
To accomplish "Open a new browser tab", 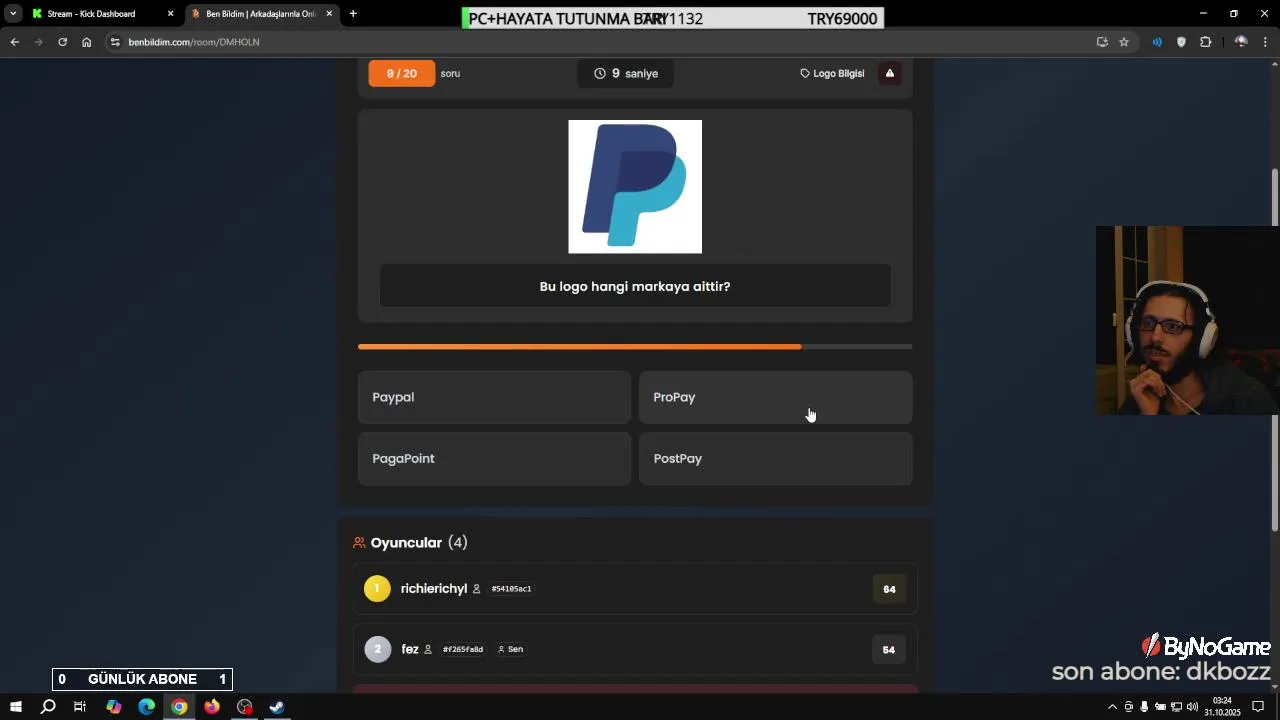I will point(353,14).
